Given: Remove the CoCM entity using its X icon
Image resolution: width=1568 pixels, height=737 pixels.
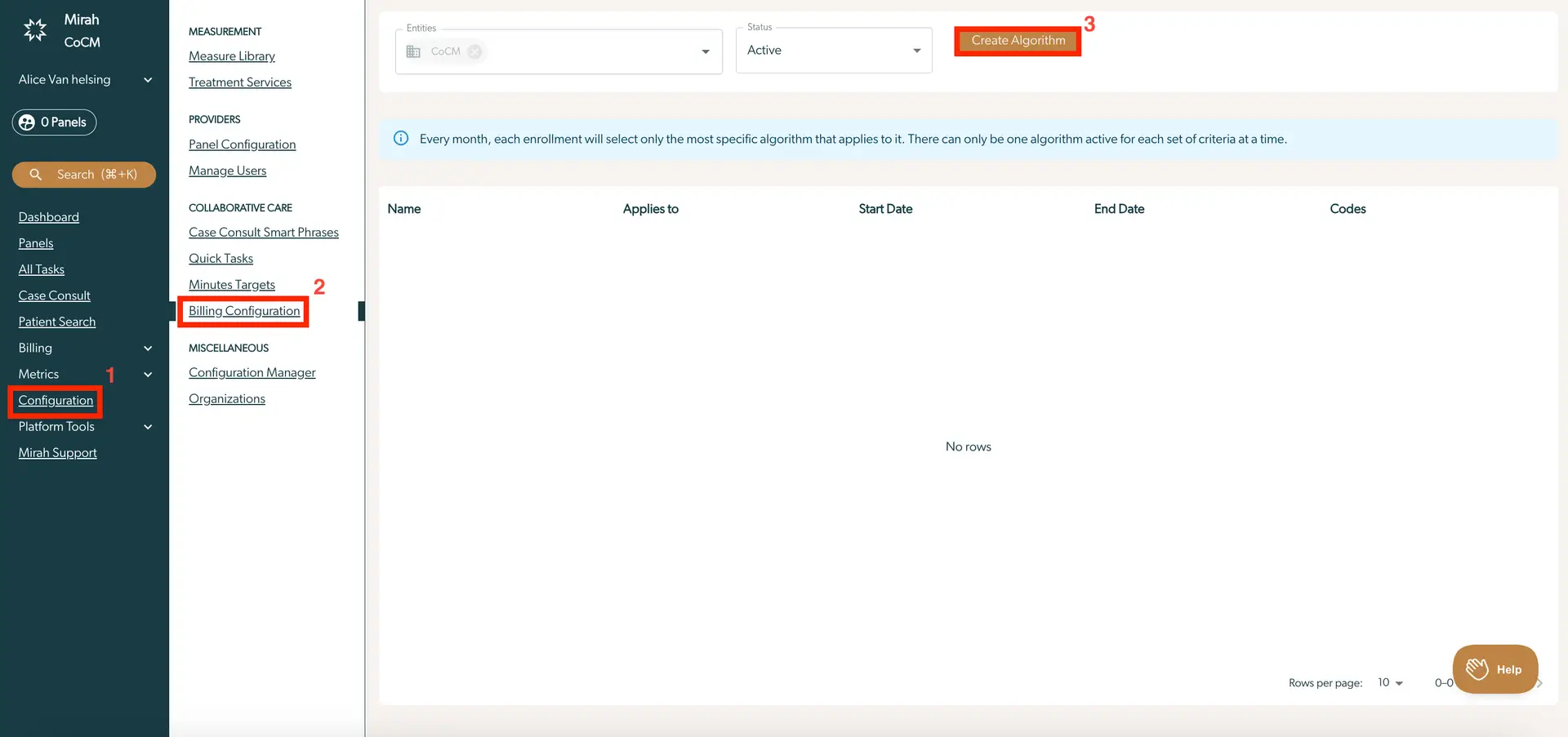Looking at the screenshot, I should [476, 51].
